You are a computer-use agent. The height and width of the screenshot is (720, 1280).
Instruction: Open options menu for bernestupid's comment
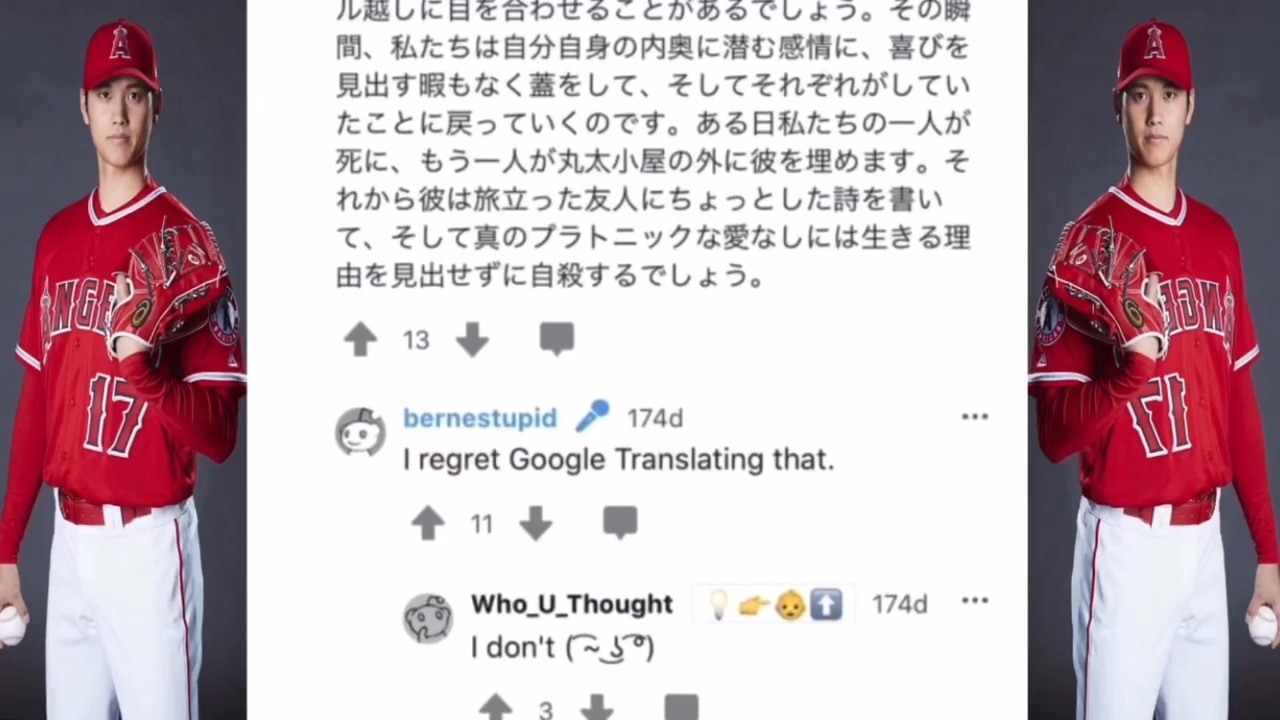pyautogui.click(x=974, y=417)
